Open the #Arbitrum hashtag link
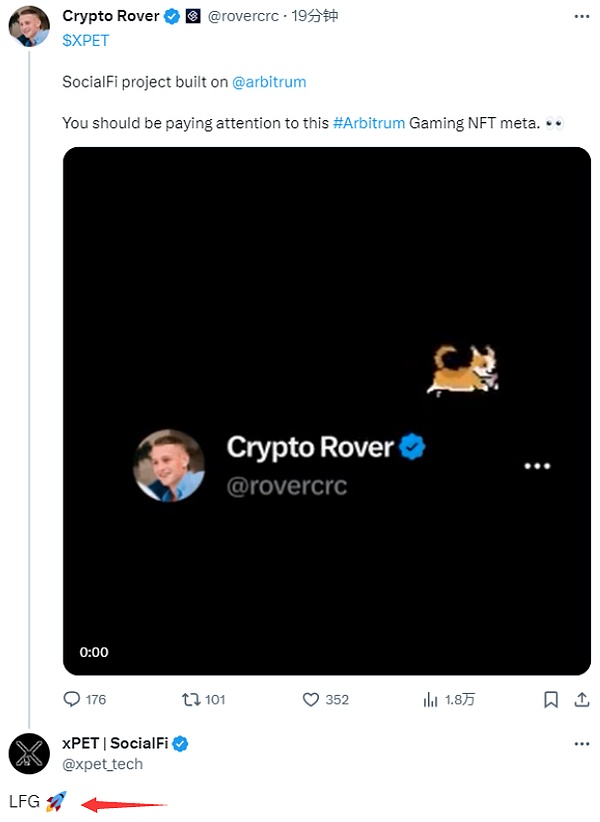The height and width of the screenshot is (822, 600). click(x=368, y=122)
